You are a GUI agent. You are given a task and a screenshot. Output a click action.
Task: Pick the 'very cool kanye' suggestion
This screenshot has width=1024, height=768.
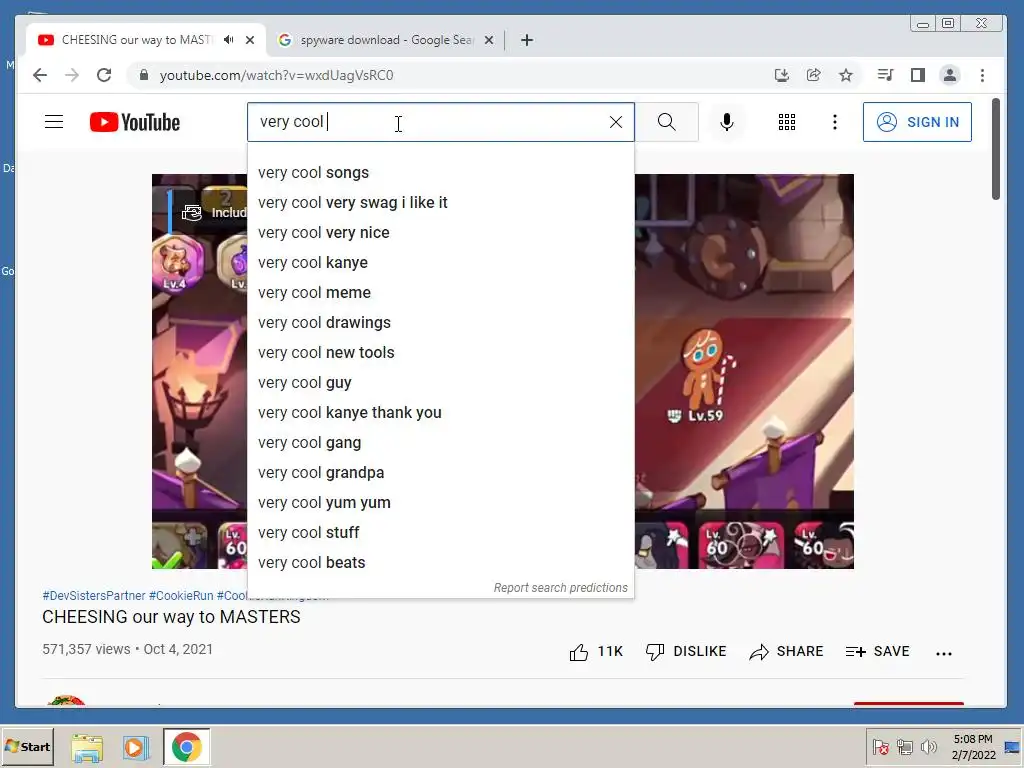(441, 263)
